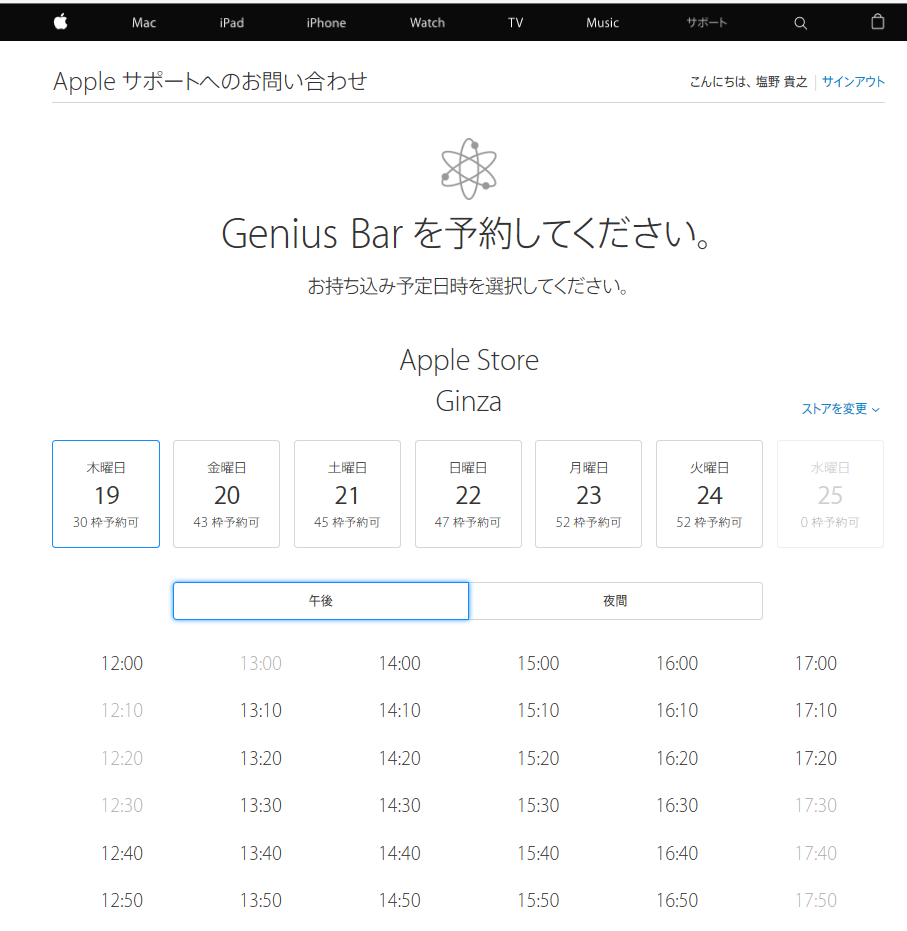This screenshot has height=931, width=907.
Task: Click the サインアウト link
Action: pos(853,81)
